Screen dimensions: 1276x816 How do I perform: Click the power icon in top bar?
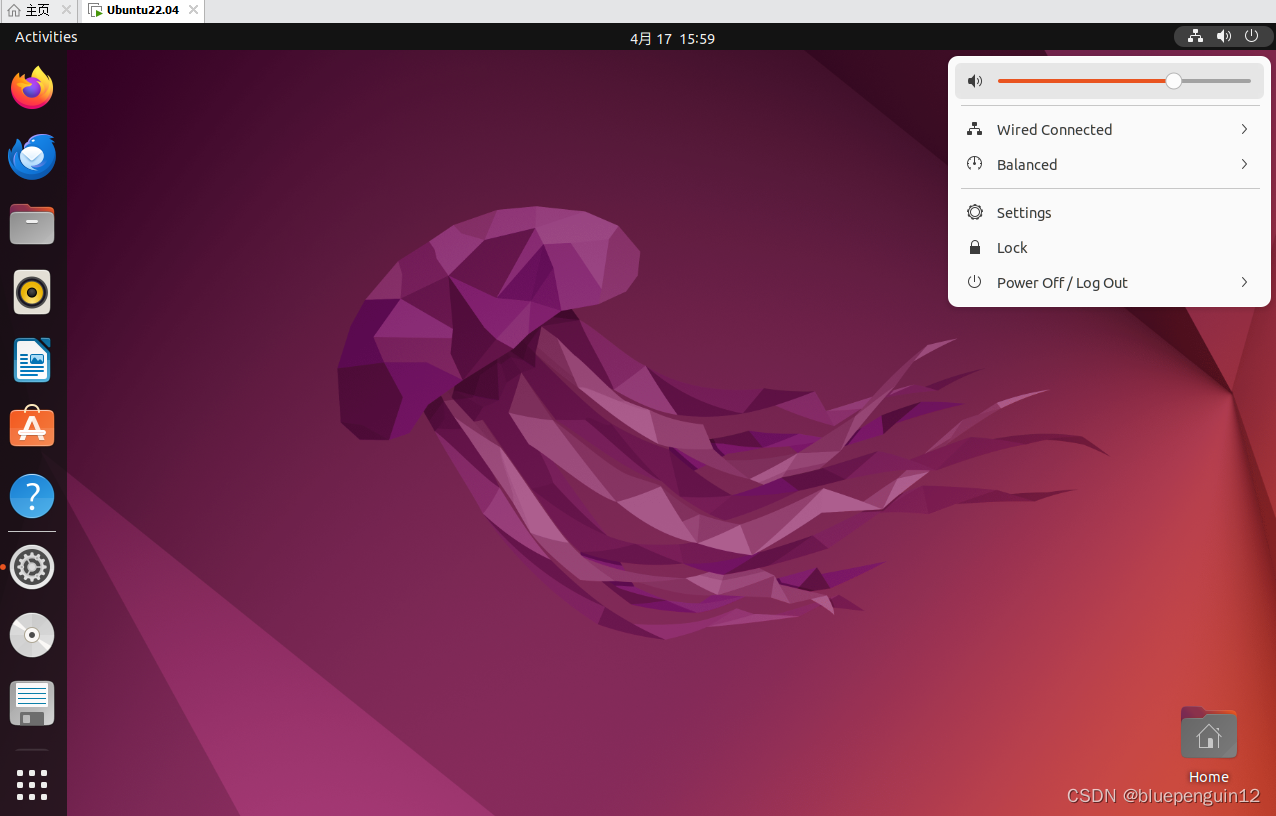[1251, 36]
